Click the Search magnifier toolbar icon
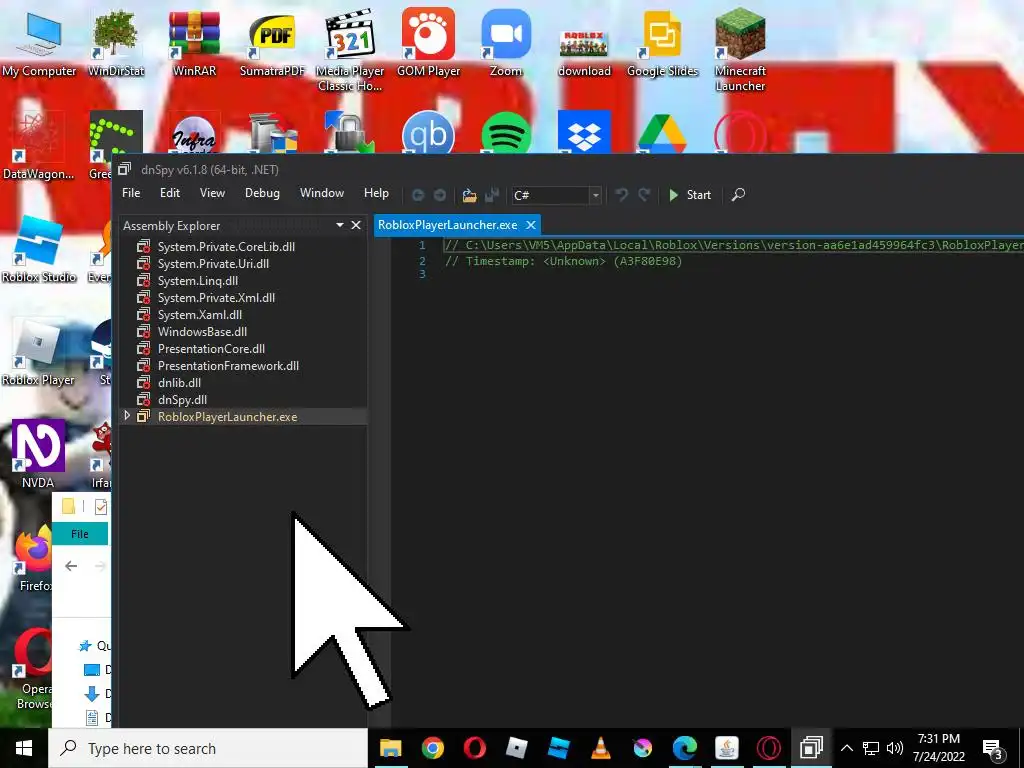 pos(738,195)
